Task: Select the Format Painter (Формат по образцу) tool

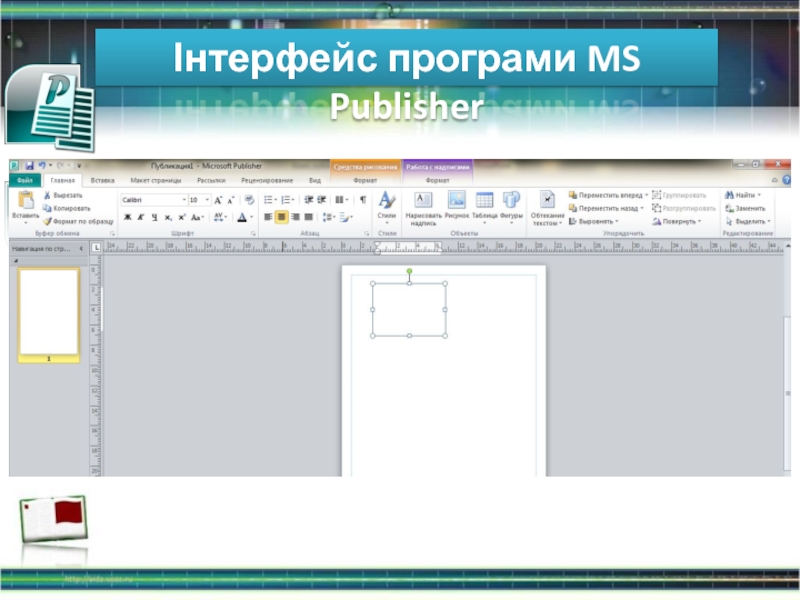Action: pos(47,221)
